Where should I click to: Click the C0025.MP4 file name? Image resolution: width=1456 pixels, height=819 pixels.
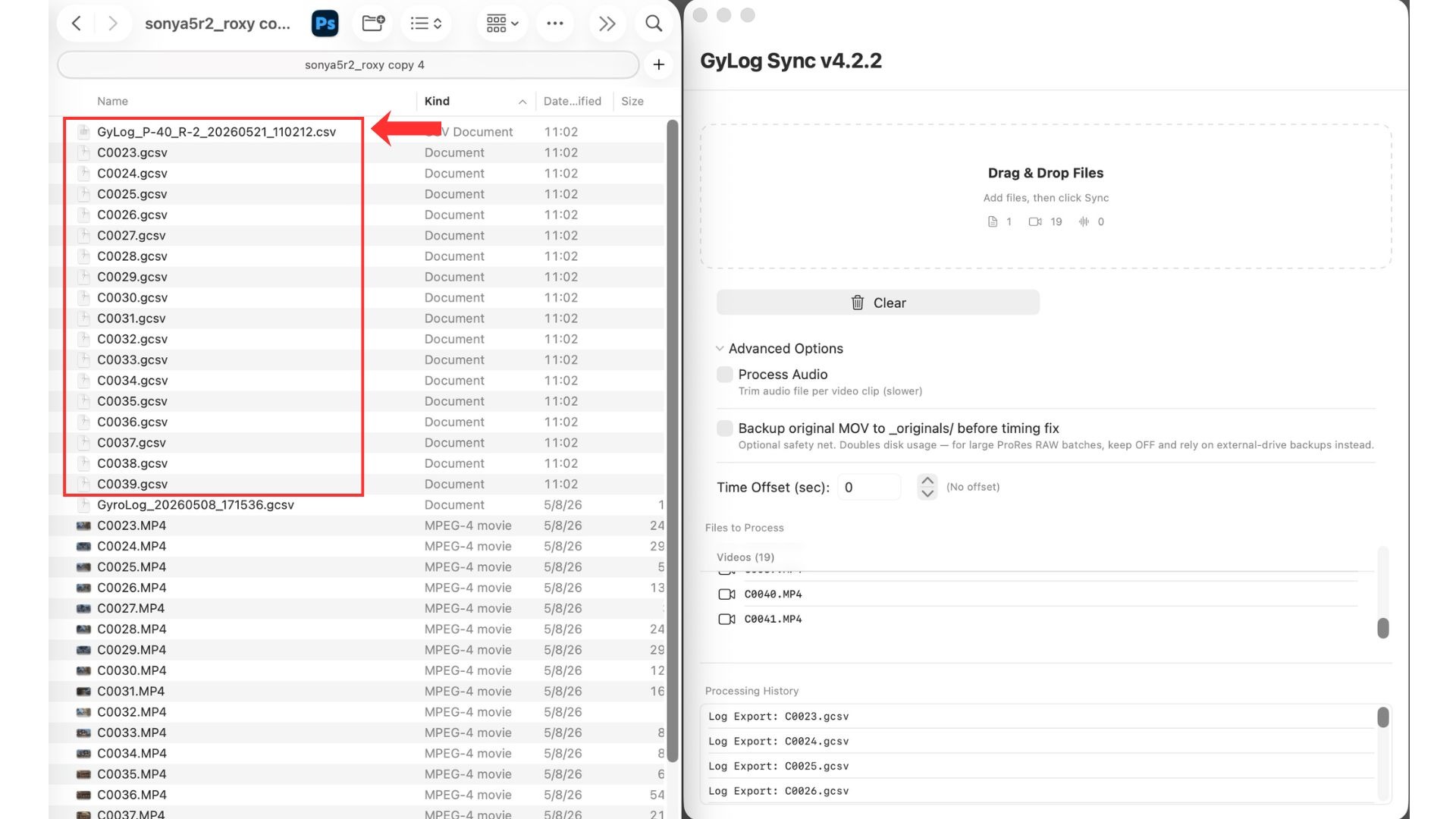click(x=131, y=567)
